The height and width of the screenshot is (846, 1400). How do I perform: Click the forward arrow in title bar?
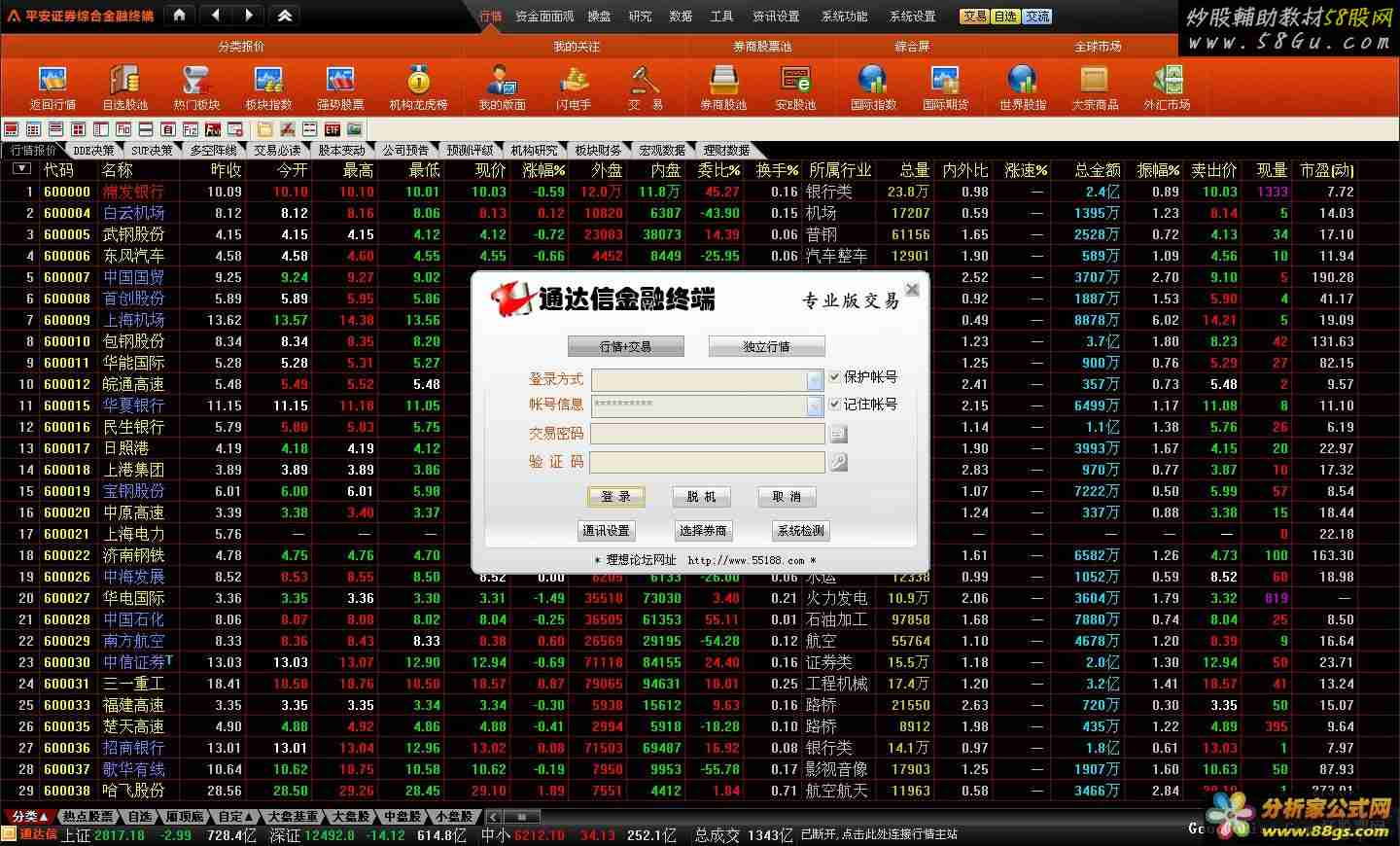[248, 15]
